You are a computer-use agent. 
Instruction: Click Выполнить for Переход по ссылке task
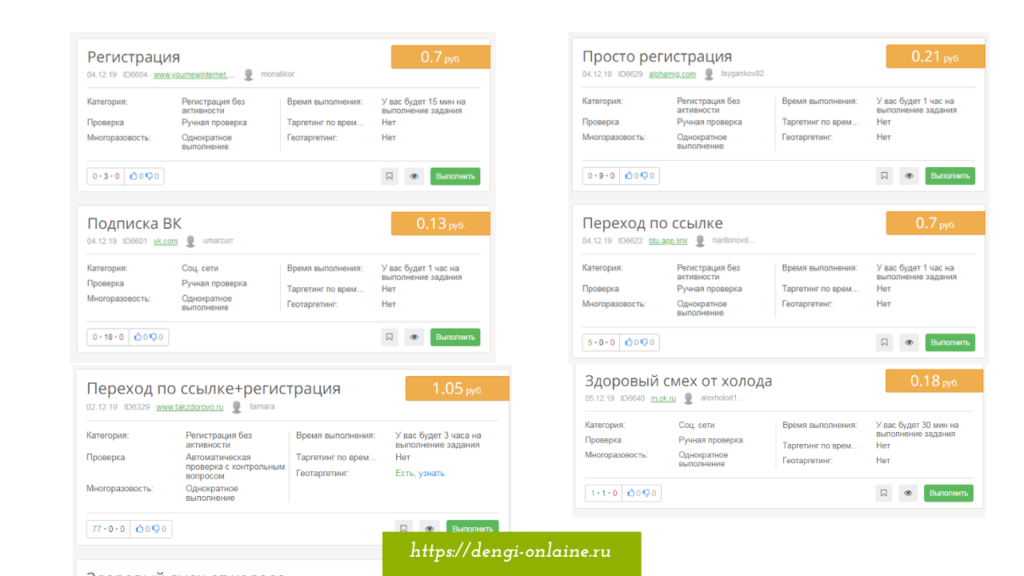(950, 342)
